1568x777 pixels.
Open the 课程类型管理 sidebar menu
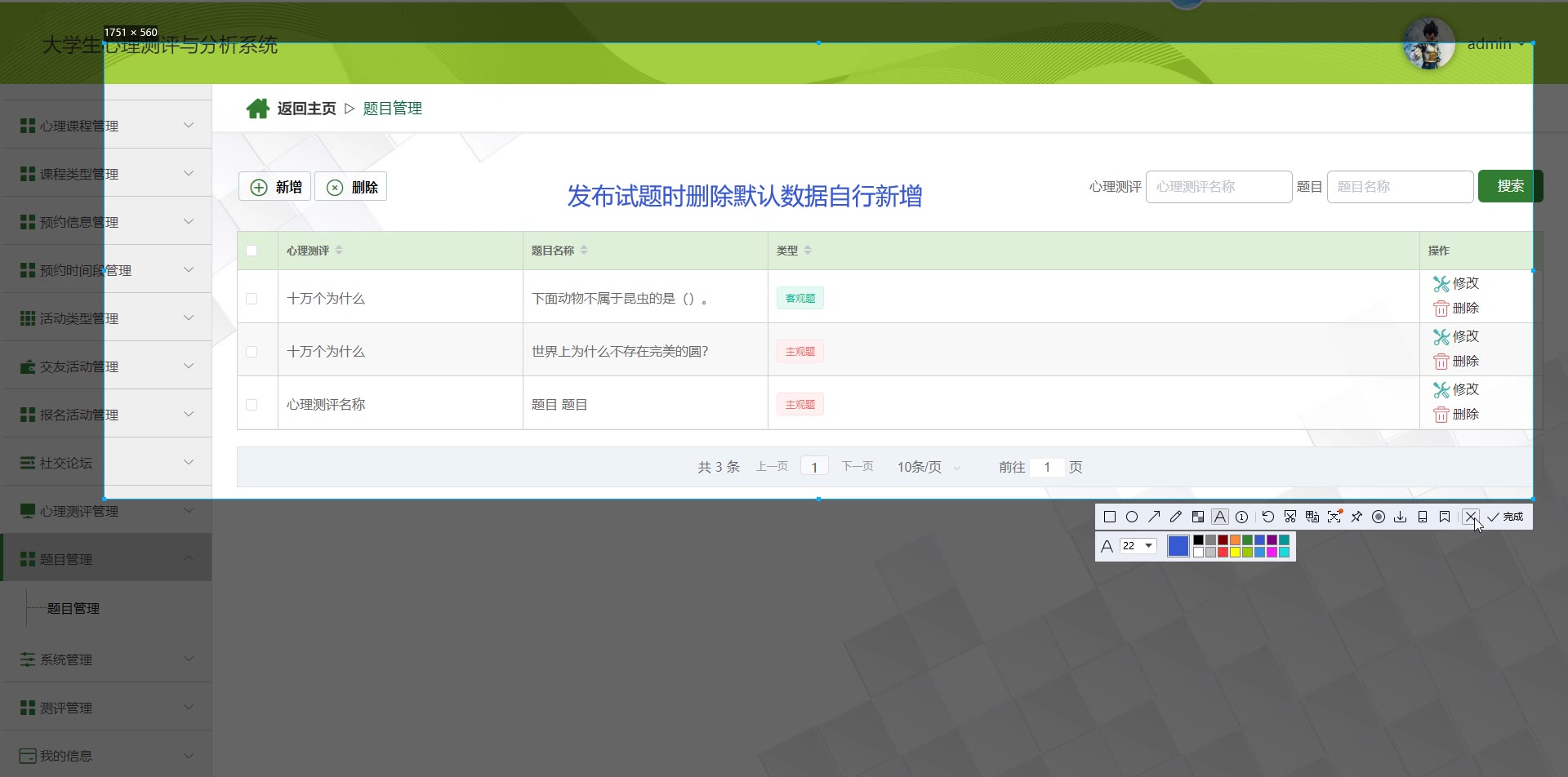pos(106,173)
